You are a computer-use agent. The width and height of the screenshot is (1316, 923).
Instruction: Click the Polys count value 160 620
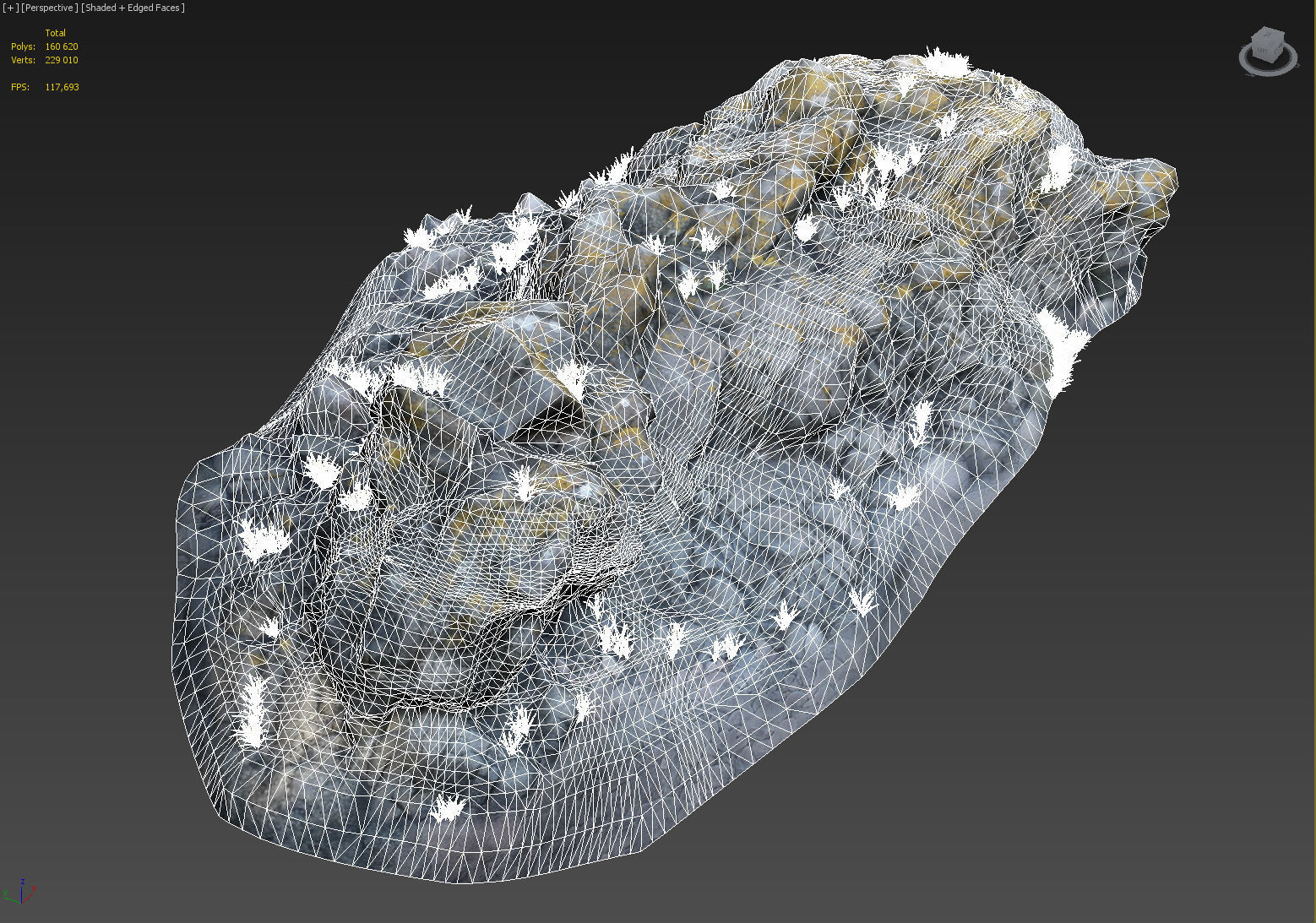tap(62, 46)
